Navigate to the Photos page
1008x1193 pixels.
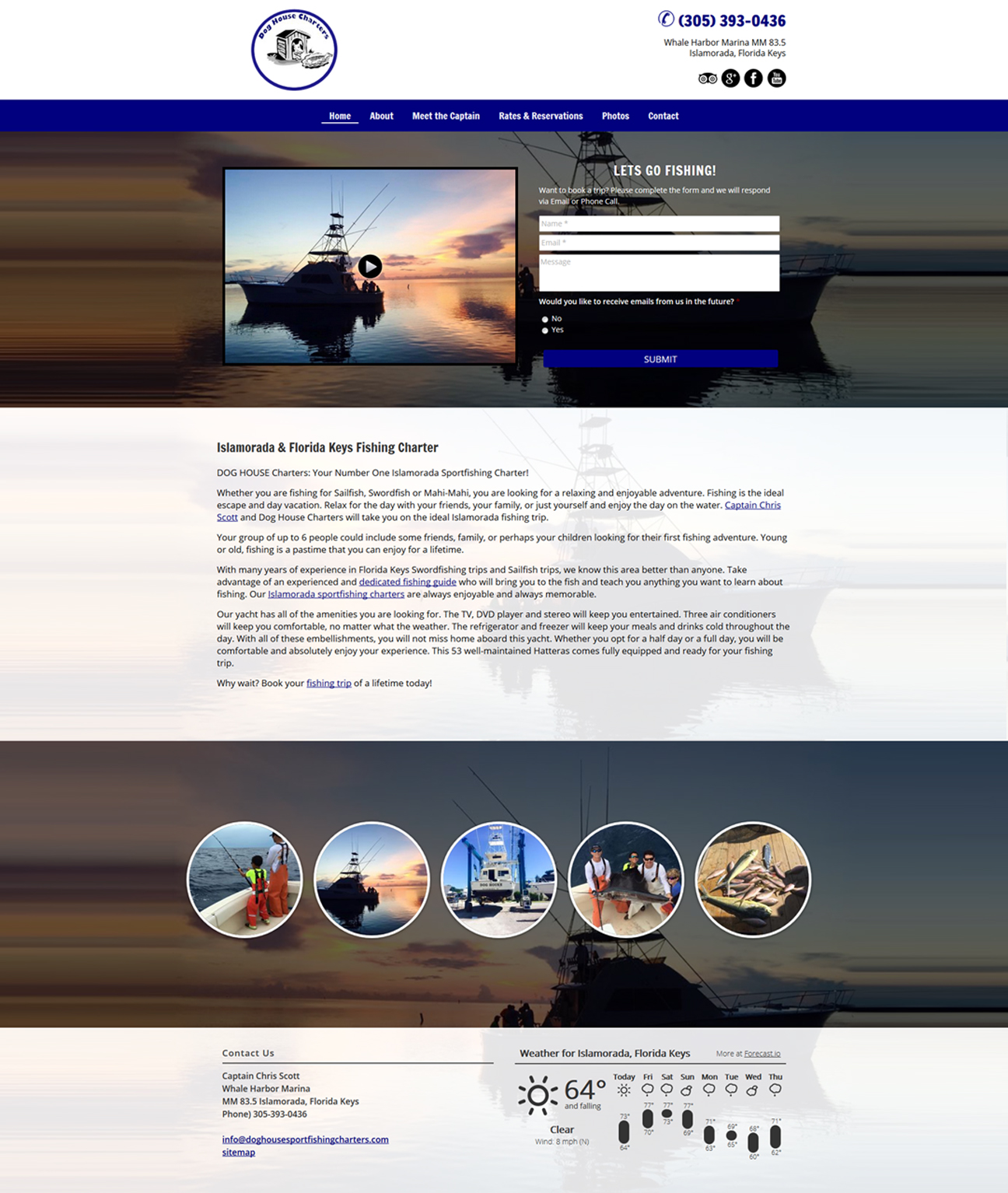click(x=615, y=116)
